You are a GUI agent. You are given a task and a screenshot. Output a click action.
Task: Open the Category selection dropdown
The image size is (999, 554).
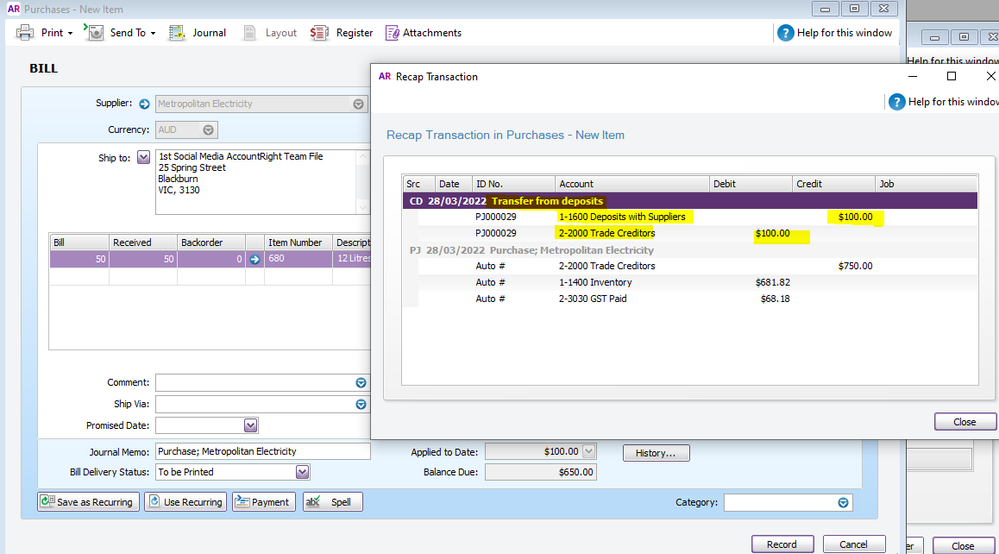click(x=843, y=503)
